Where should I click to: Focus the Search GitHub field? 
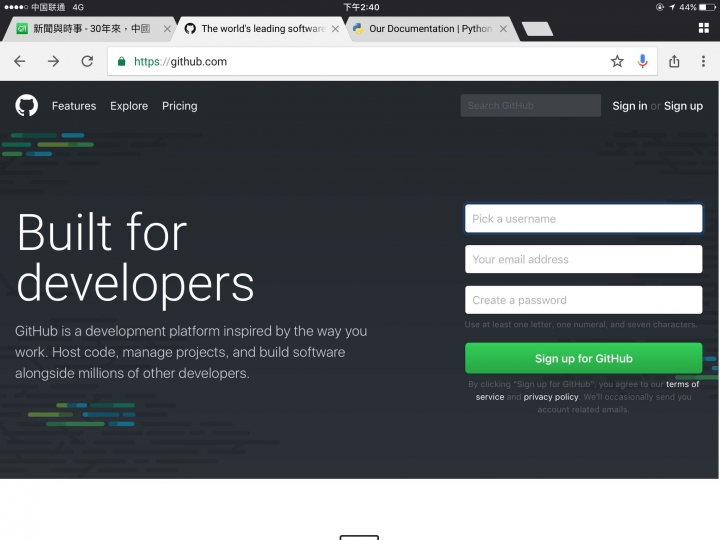click(x=531, y=106)
